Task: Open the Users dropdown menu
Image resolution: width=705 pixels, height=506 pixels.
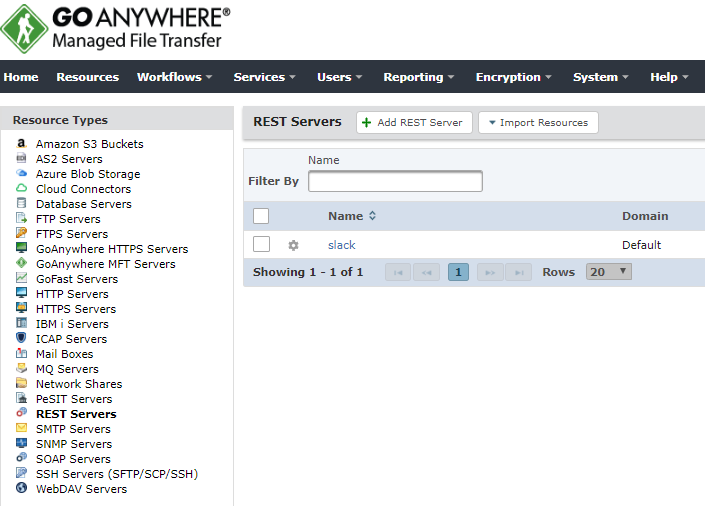Action: coord(339,77)
